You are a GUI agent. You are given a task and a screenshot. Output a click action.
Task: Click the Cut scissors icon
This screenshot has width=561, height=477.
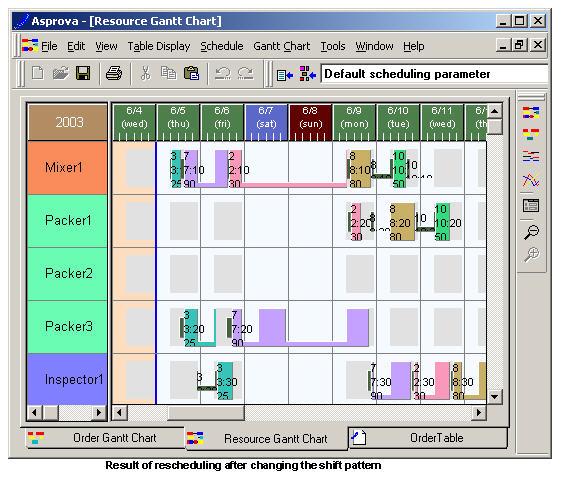click(145, 73)
